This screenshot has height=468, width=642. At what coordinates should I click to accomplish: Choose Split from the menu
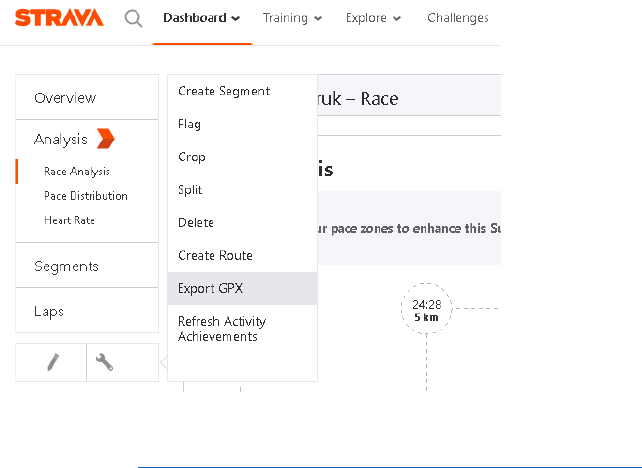[x=190, y=190]
